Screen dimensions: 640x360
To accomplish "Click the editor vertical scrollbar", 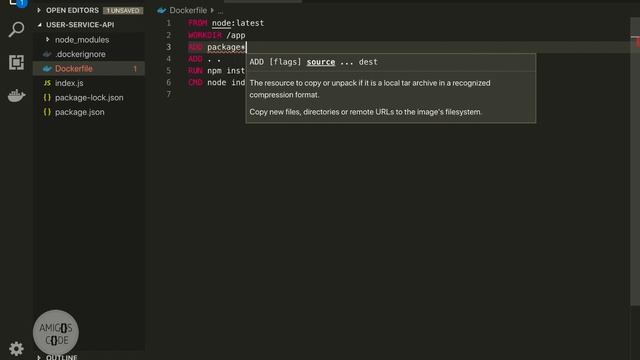I will pyautogui.click(x=635, y=161).
